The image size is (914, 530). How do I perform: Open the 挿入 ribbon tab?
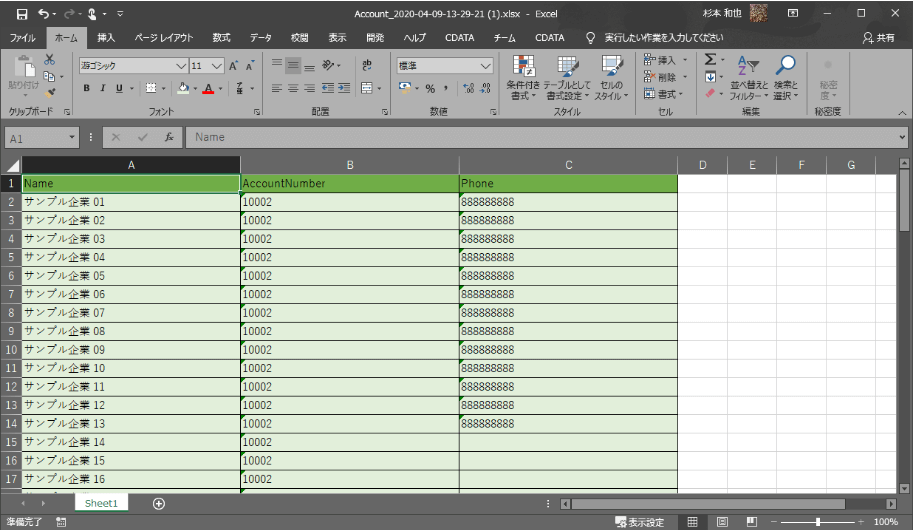(106, 38)
